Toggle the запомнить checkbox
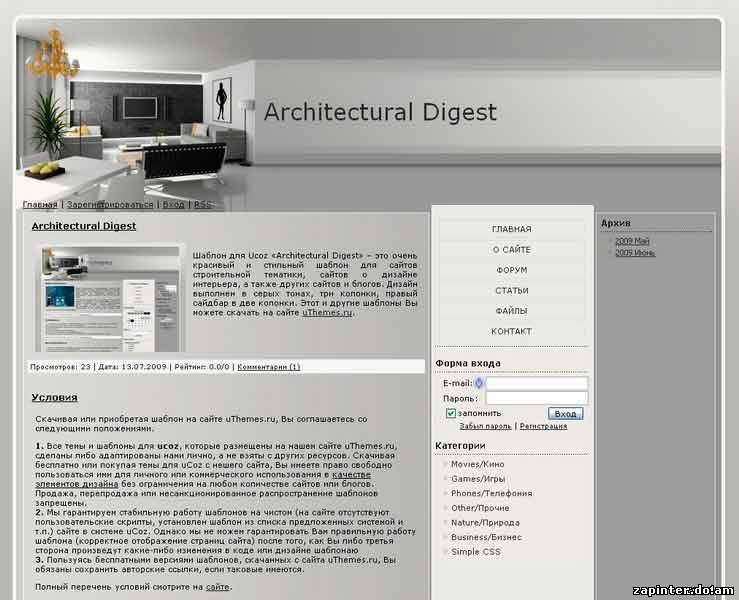 tap(451, 413)
